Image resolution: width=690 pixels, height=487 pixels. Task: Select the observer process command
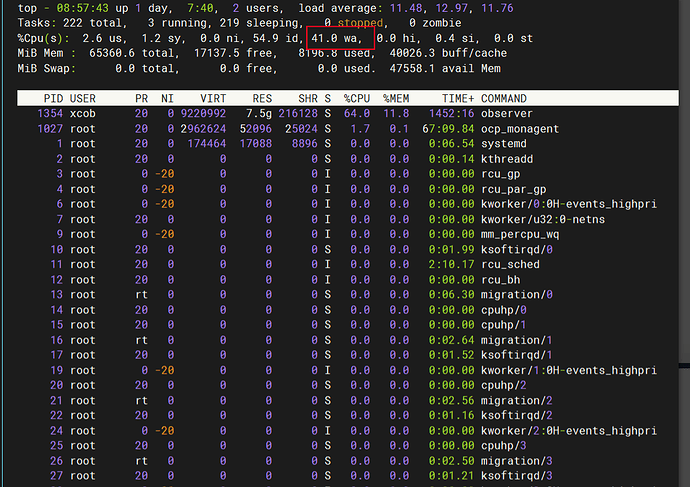coord(506,114)
